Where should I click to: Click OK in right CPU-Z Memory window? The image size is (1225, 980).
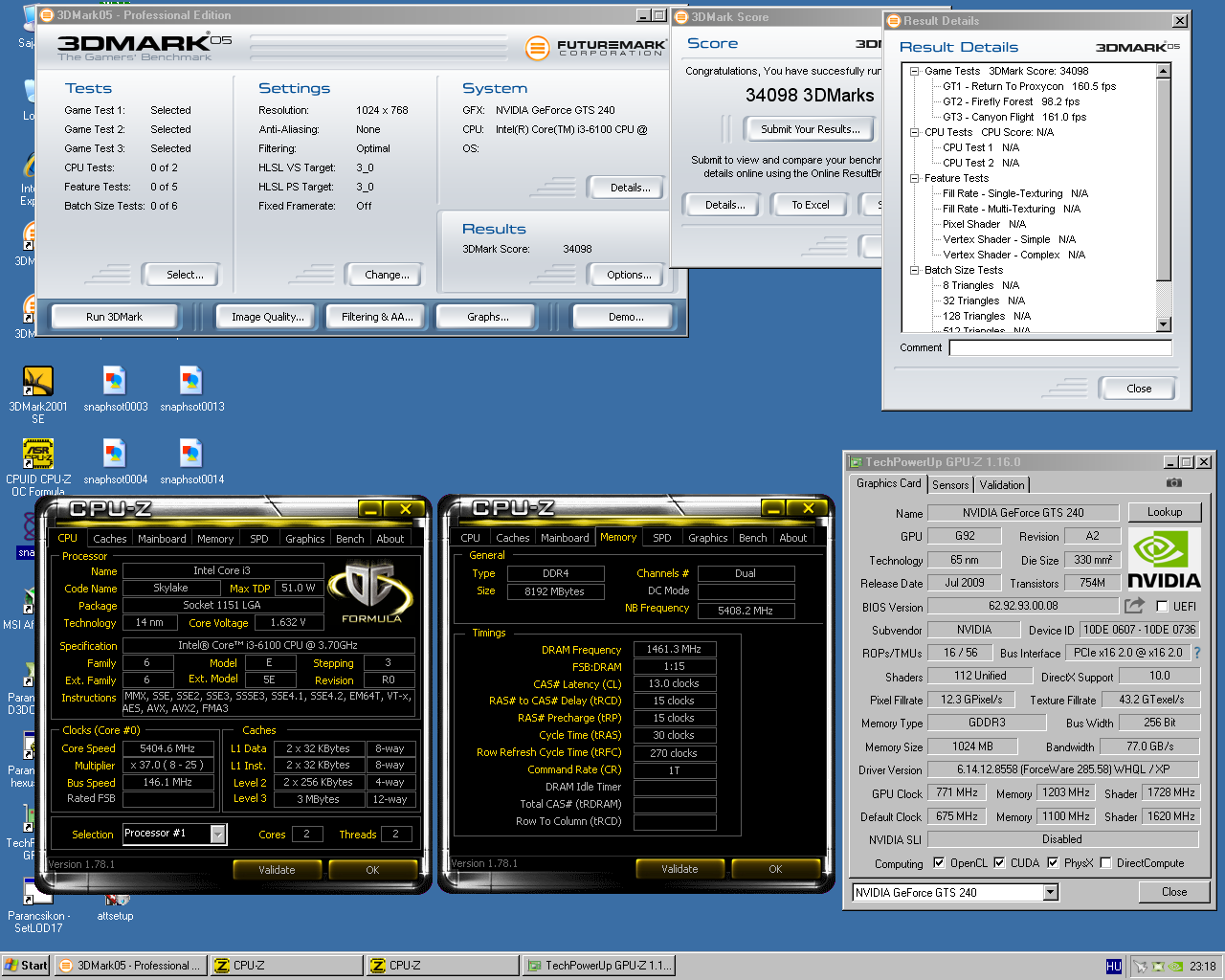775,869
